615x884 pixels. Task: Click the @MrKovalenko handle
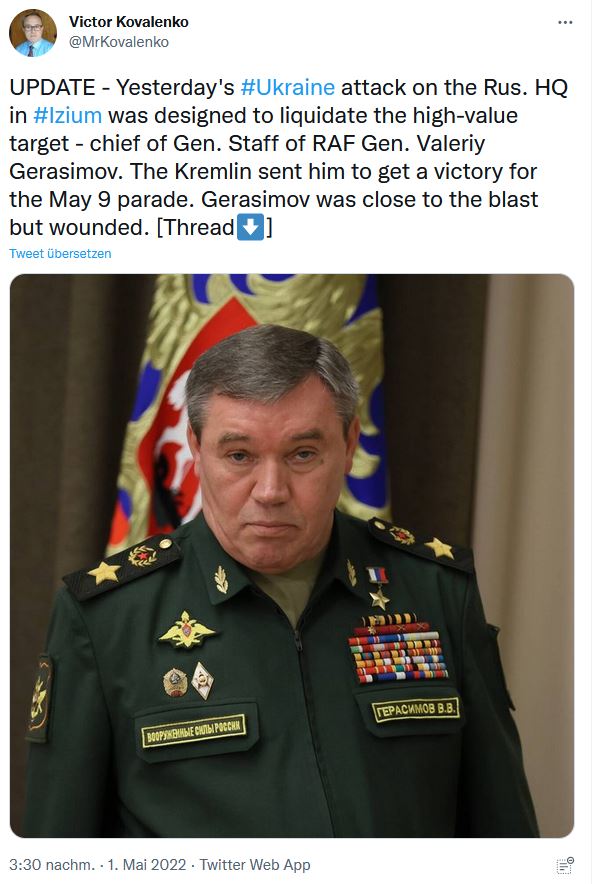tap(119, 42)
